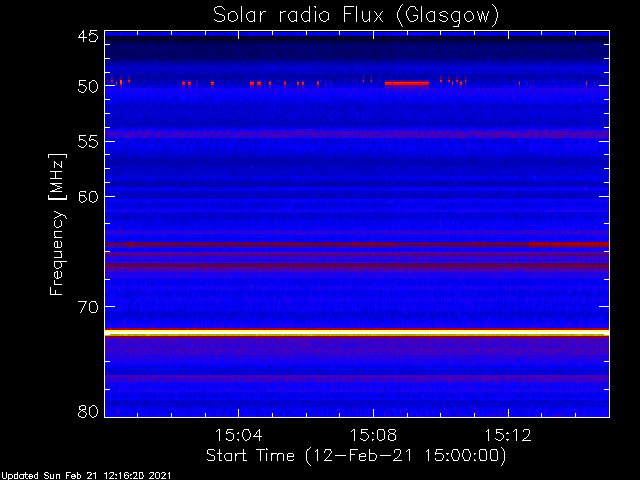Click the 'Solar radio Flux (Glasgow)' title
This screenshot has height=480, width=640.
tap(356, 16)
